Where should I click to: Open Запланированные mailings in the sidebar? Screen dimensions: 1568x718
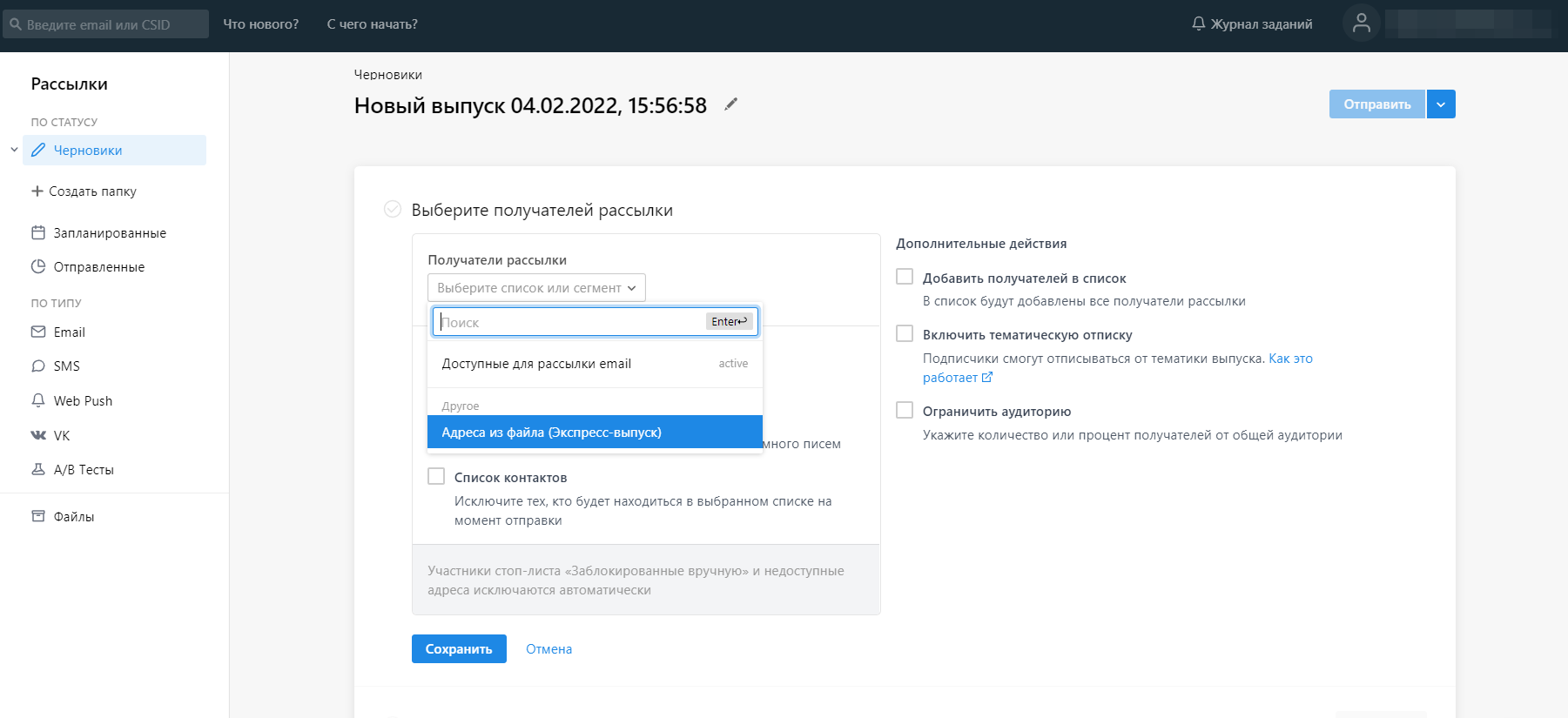(110, 232)
